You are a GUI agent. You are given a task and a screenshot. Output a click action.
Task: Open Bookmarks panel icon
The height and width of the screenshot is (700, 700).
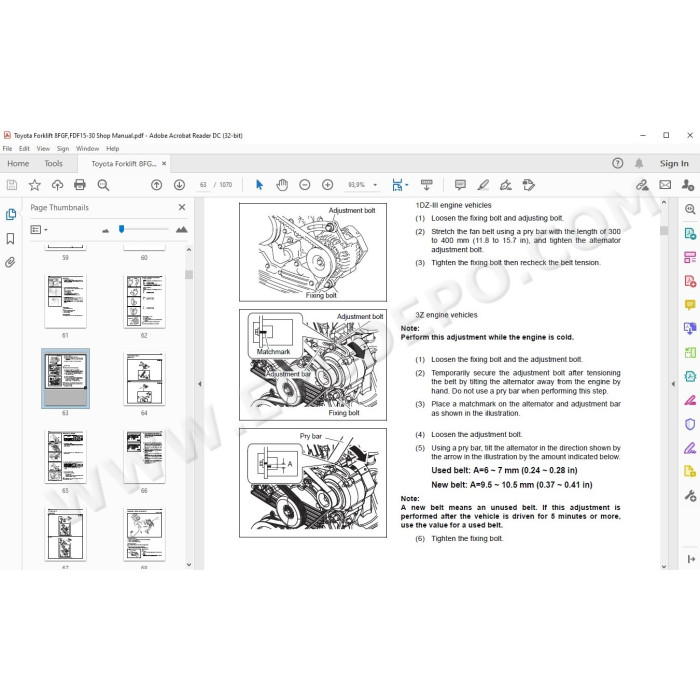[10, 239]
